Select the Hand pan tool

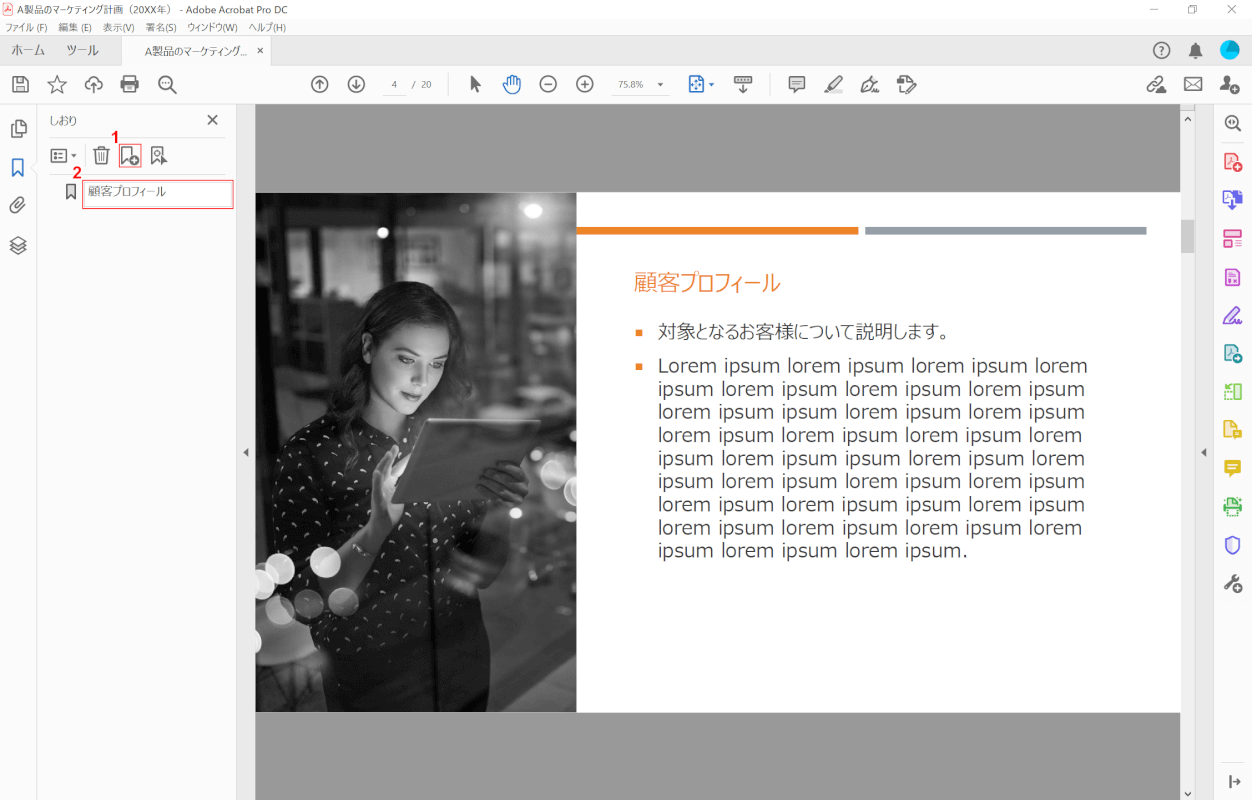(x=512, y=85)
